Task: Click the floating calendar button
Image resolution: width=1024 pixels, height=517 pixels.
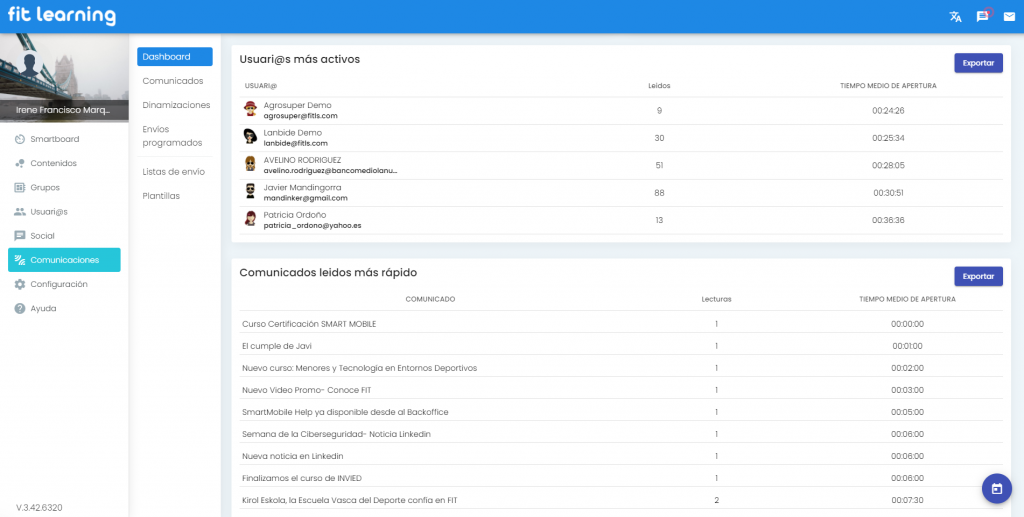Action: tap(996, 488)
